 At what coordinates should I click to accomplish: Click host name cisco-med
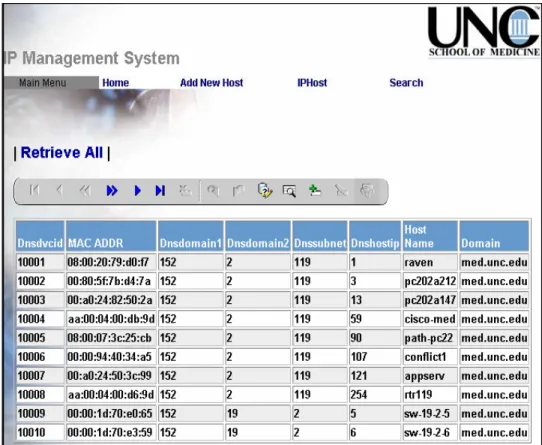pyautogui.click(x=430, y=319)
